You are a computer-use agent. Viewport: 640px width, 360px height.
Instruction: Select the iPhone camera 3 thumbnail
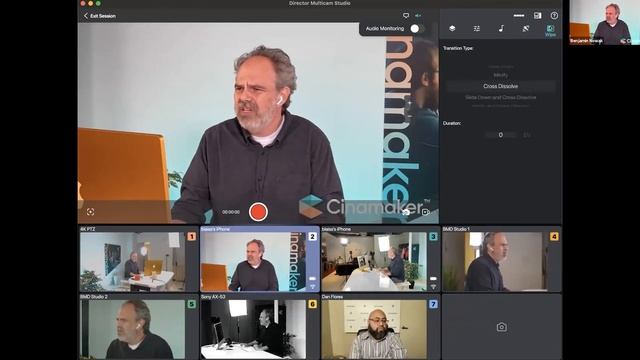[374, 262]
